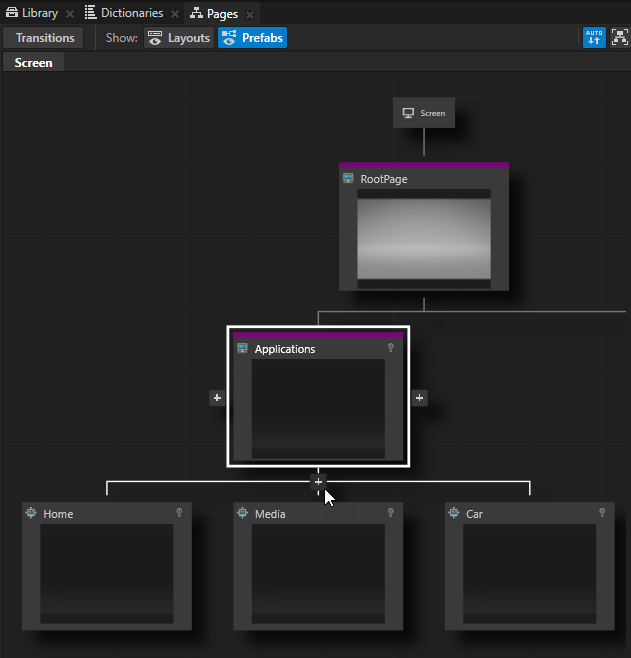
Task: Add a page below the Applications node
Action: tap(318, 482)
